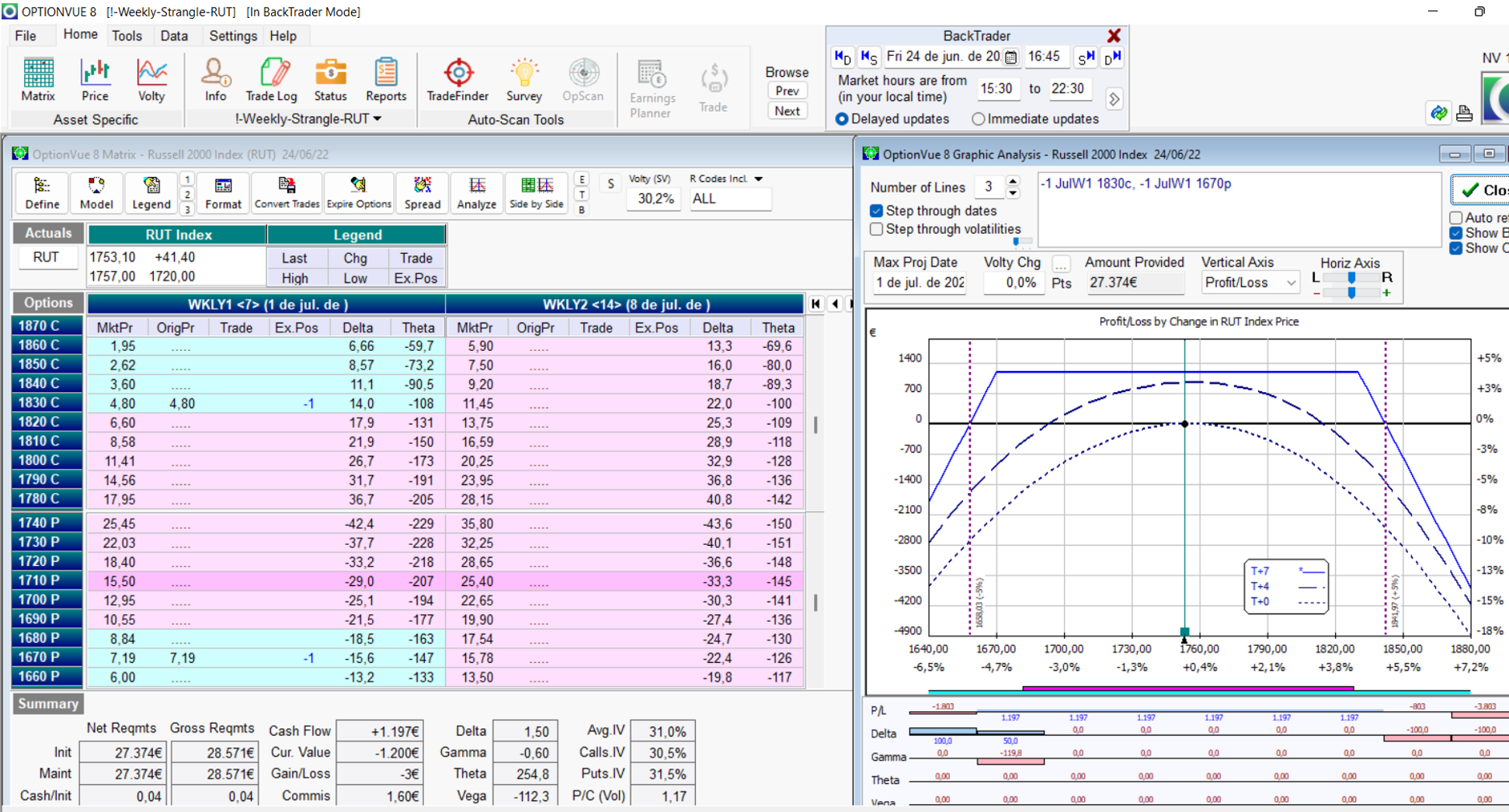Adjust the Horiz Axis L-R slider
Screen dimensions: 1509x812
click(1351, 277)
